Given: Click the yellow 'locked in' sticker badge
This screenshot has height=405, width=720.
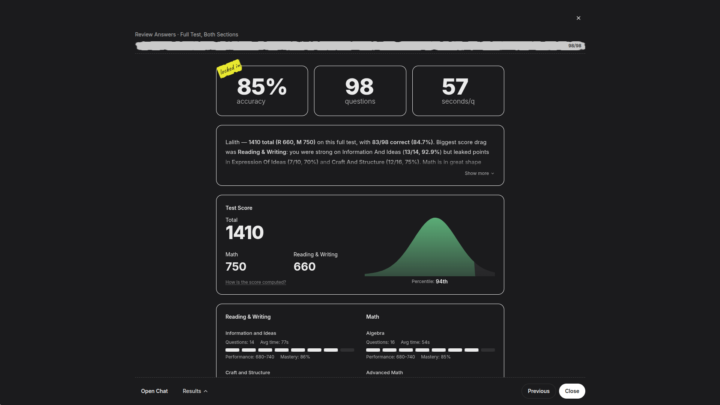Looking at the screenshot, I should tap(229, 68).
